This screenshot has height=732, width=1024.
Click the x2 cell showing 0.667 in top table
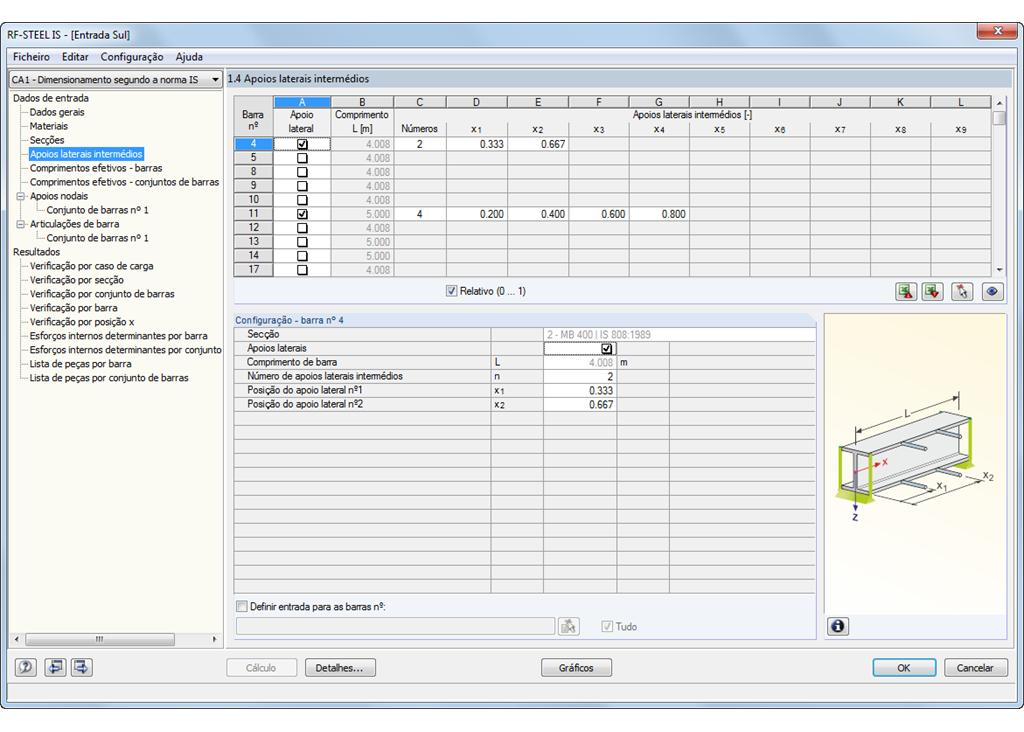[x=538, y=144]
